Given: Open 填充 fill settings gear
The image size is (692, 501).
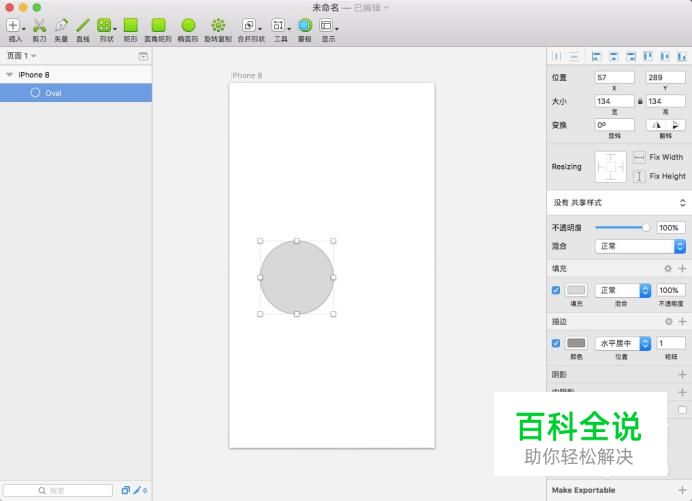Looking at the screenshot, I should tap(668, 268).
